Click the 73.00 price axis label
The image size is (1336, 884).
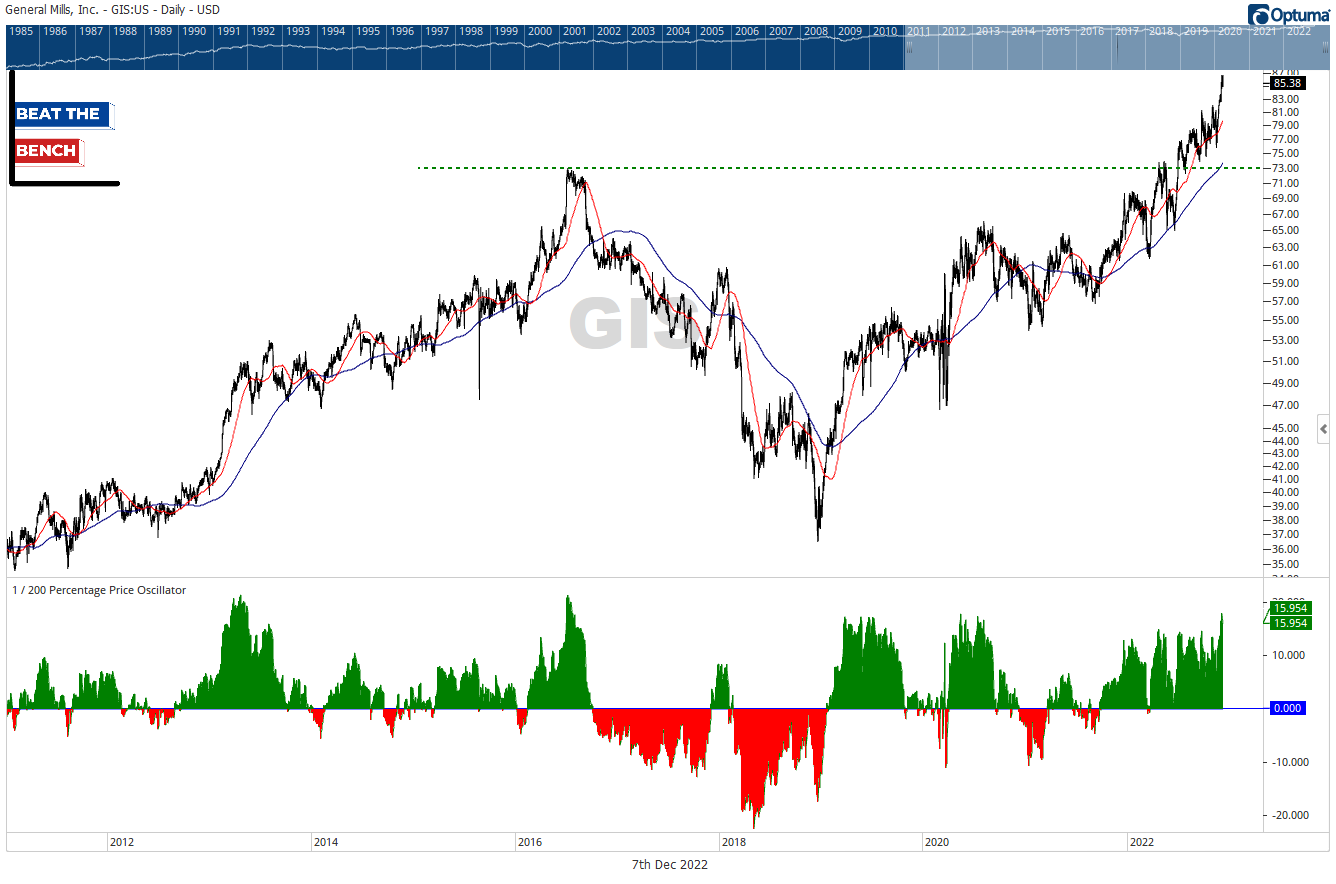pyautogui.click(x=1285, y=168)
